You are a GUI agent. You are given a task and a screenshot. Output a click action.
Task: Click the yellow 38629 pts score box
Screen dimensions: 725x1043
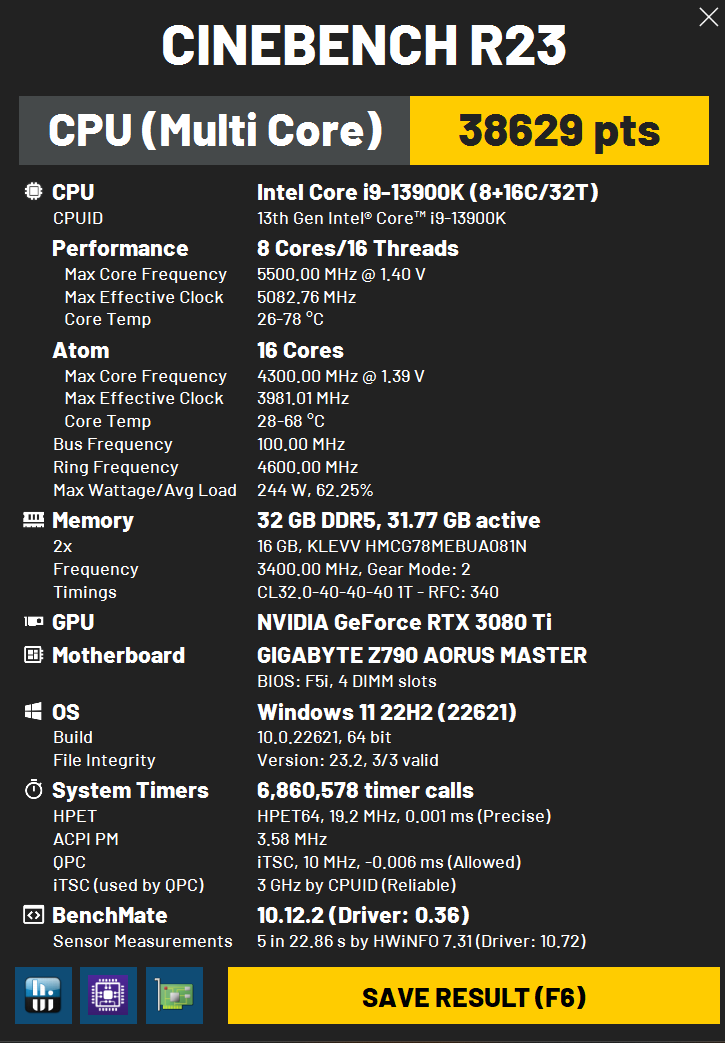[x=559, y=130]
